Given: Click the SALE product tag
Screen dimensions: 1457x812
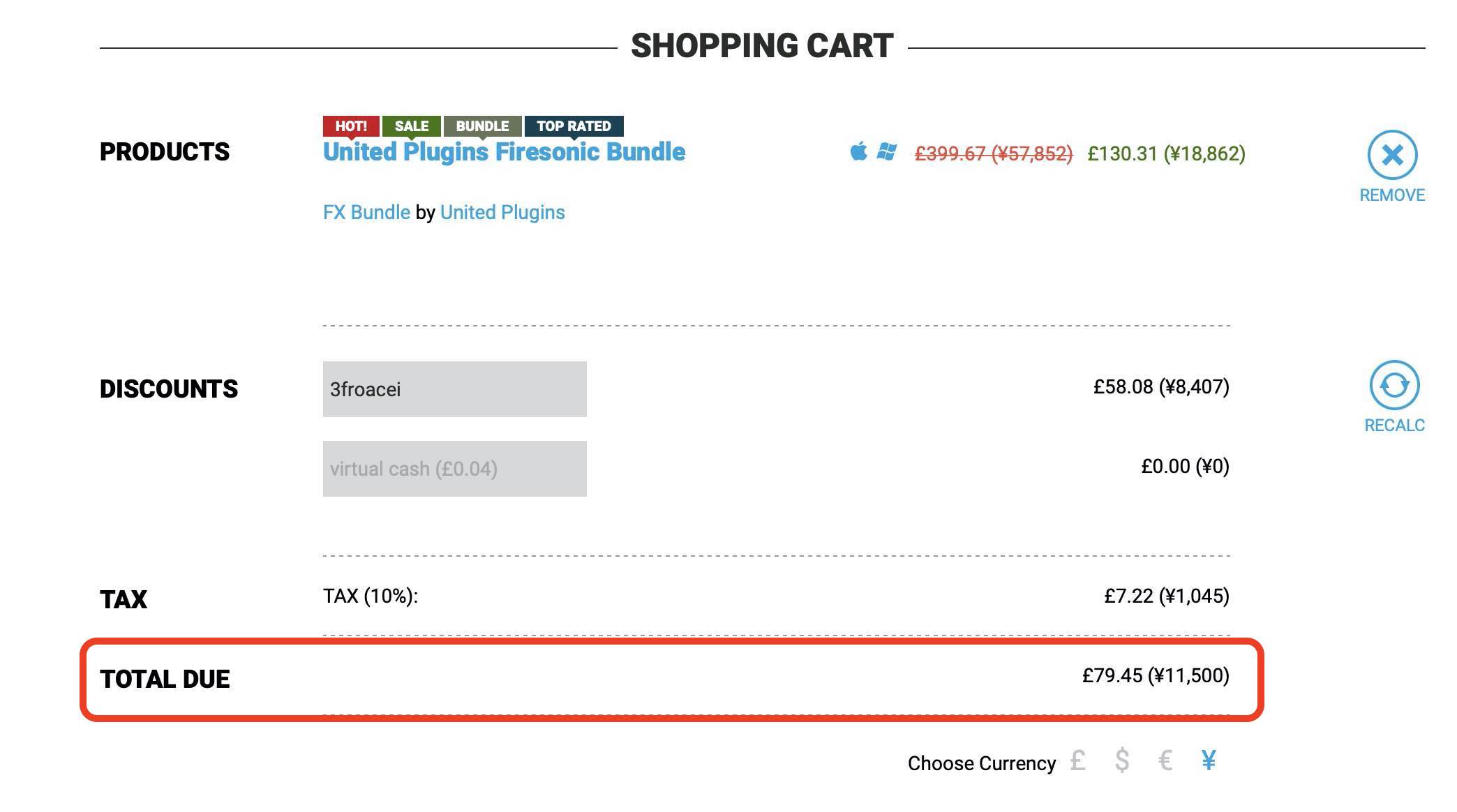Looking at the screenshot, I should point(412,126).
